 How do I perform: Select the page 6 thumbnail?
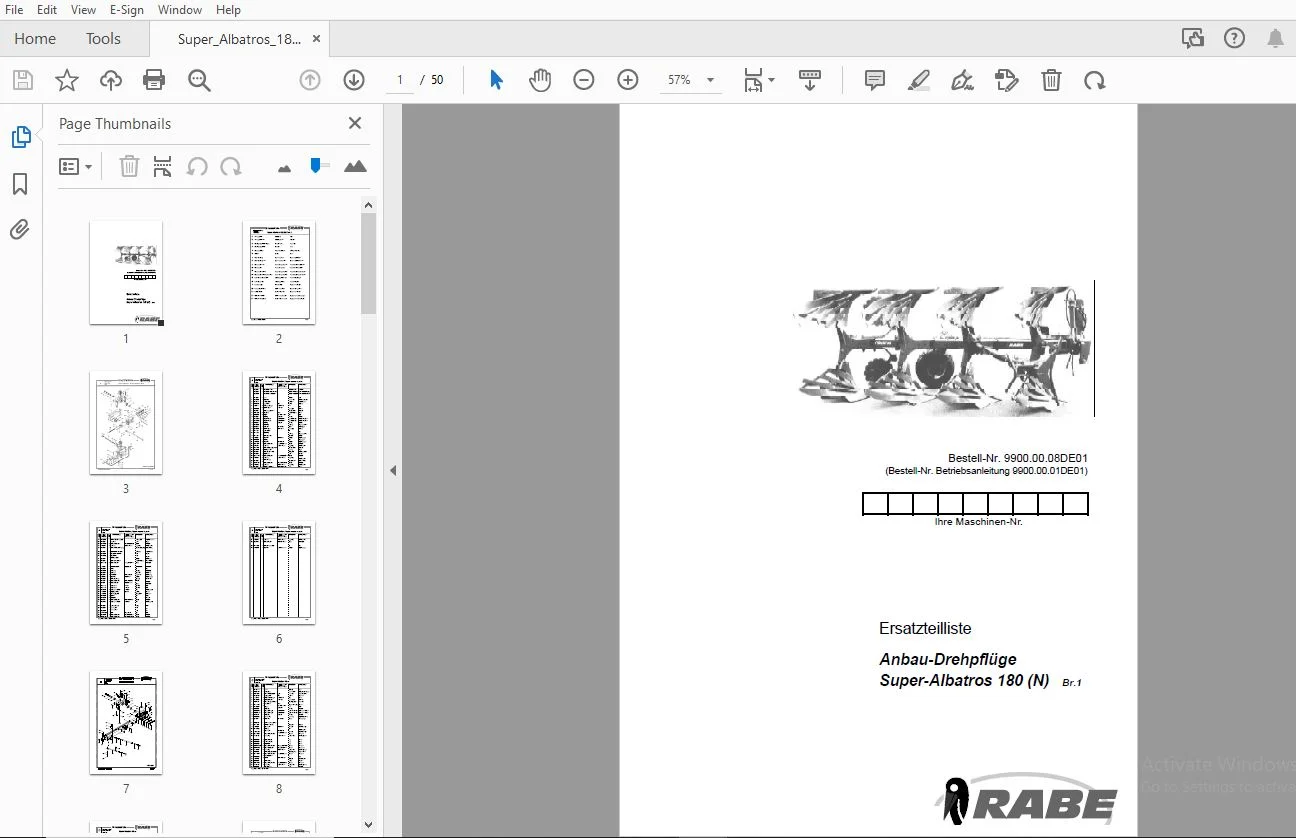[279, 573]
